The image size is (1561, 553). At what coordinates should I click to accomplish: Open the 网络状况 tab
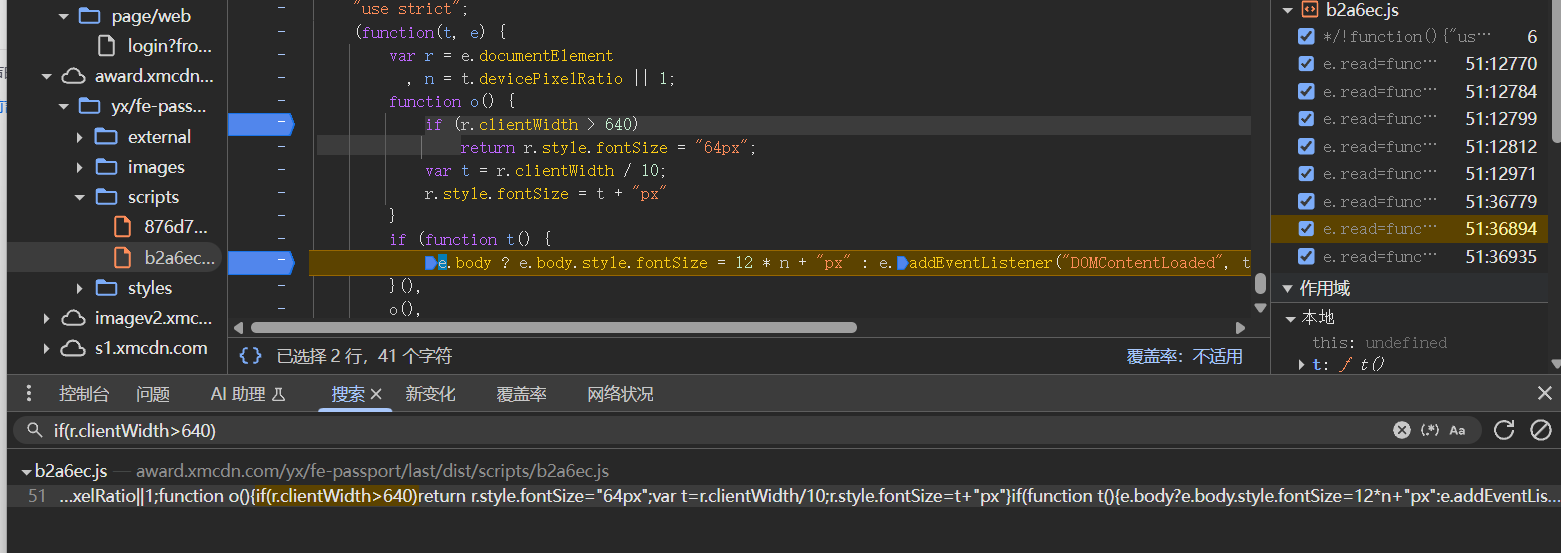pos(620,394)
